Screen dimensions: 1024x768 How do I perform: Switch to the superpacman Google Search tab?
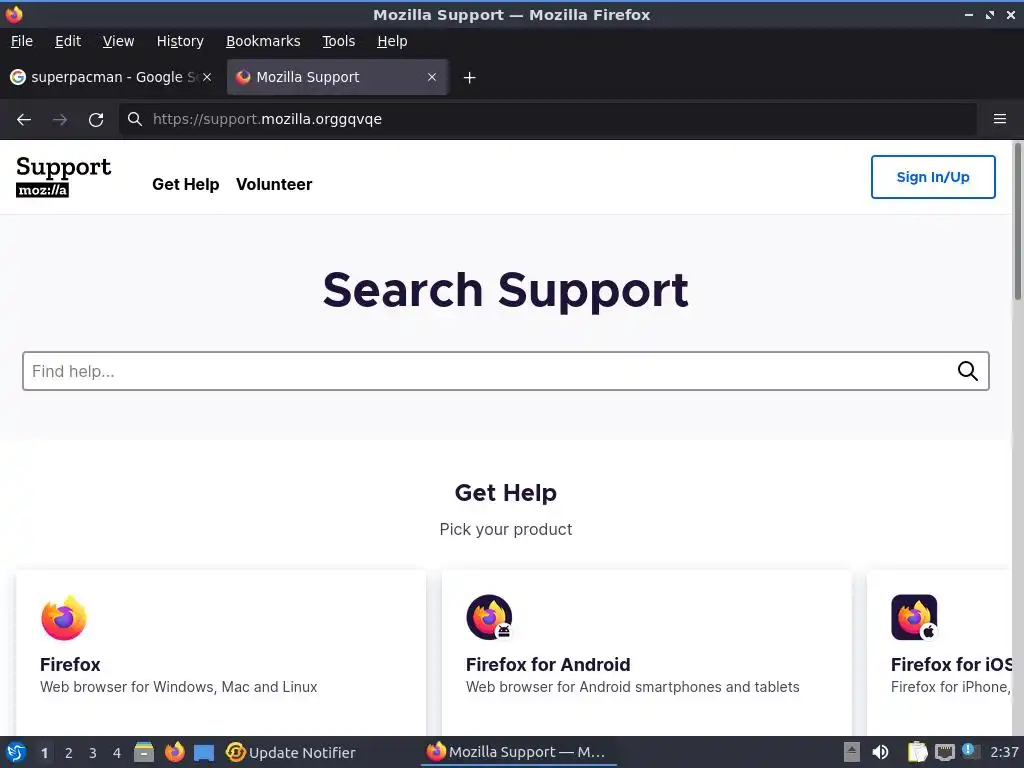pos(111,77)
